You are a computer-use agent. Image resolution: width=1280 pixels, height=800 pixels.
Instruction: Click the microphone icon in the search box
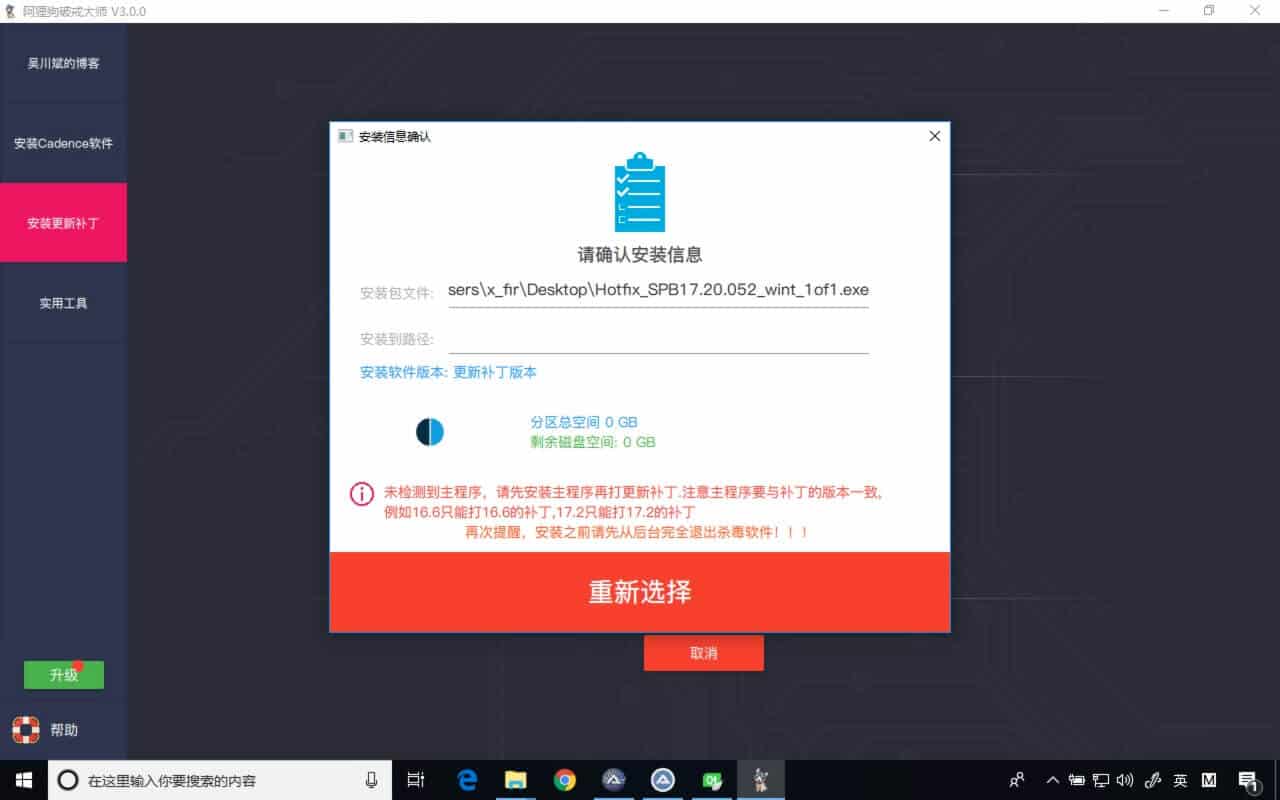372,780
